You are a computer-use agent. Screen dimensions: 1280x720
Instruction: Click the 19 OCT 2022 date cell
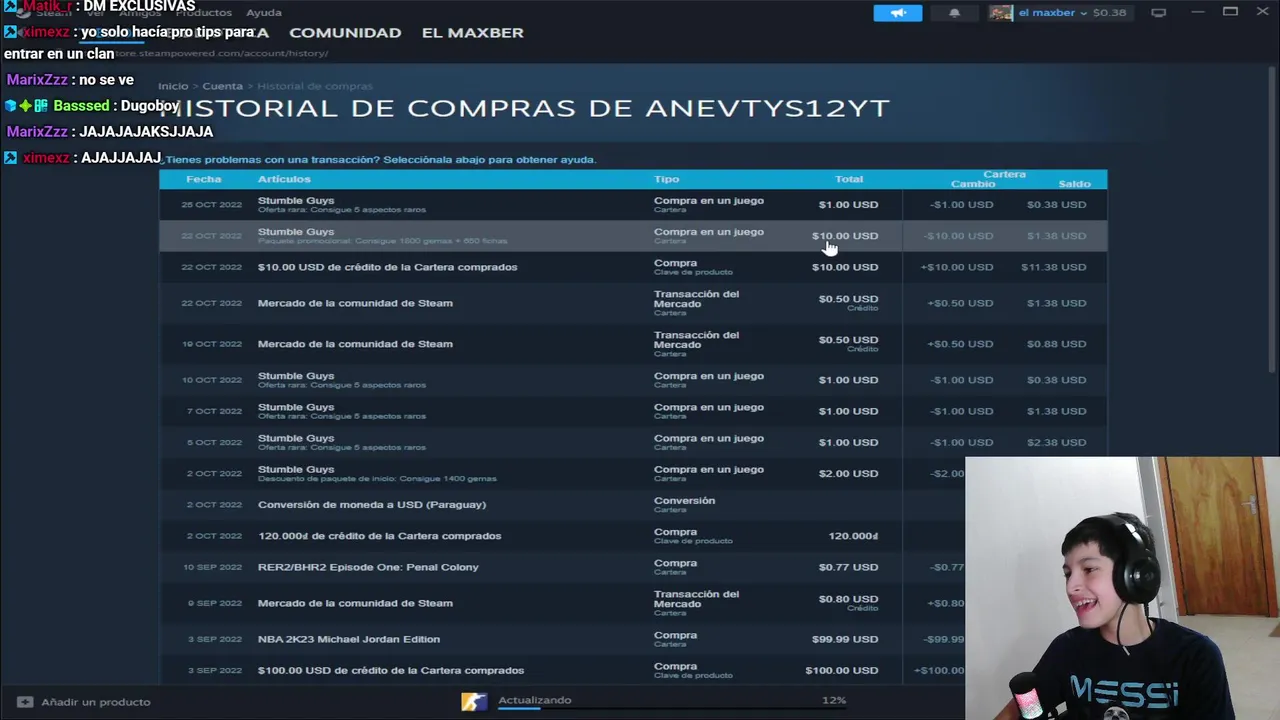212,344
